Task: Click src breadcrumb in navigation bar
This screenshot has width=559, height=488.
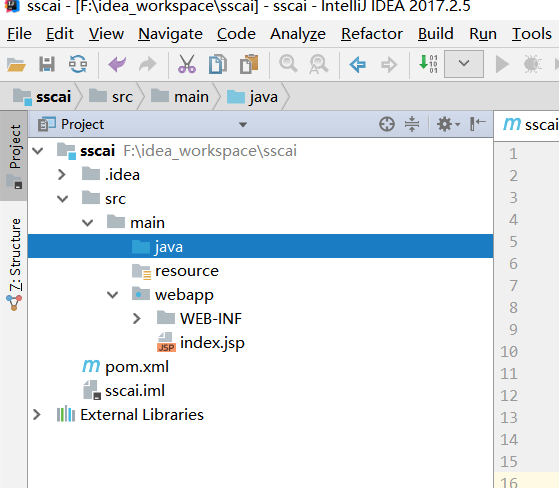Action: (x=111, y=97)
